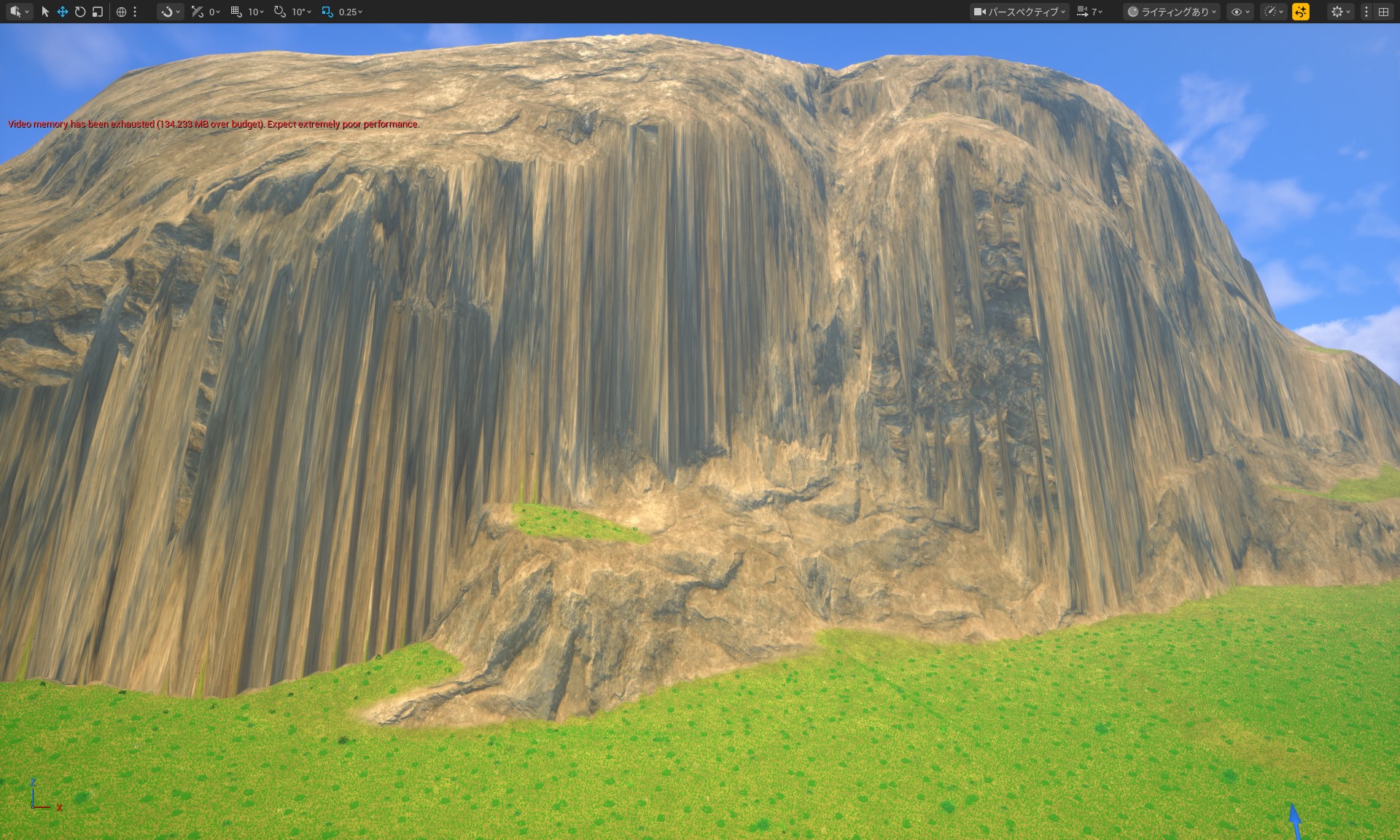The width and height of the screenshot is (1400, 840).
Task: Click the surface snapping magnet icon
Action: [166, 12]
